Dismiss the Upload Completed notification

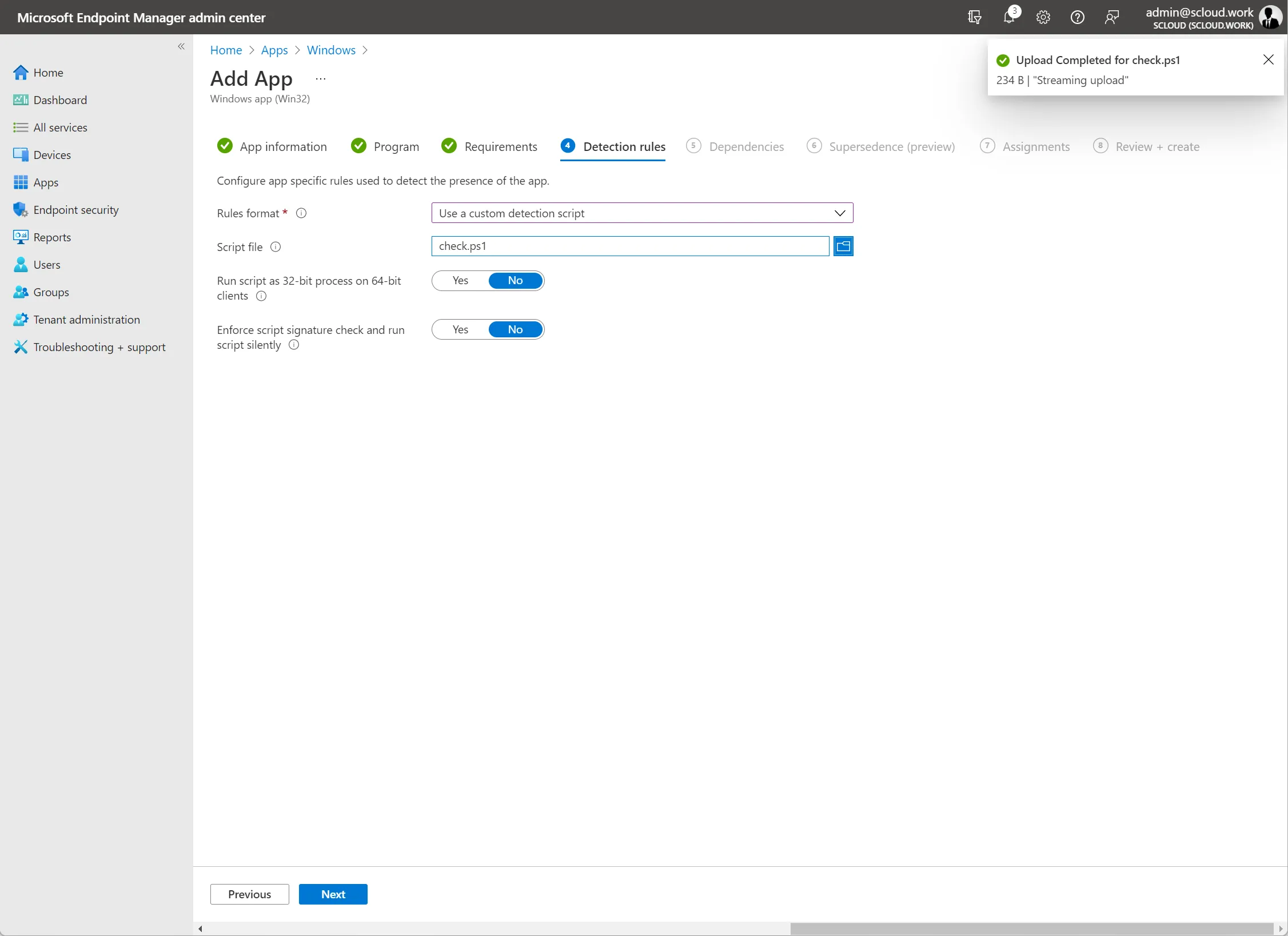tap(1269, 60)
